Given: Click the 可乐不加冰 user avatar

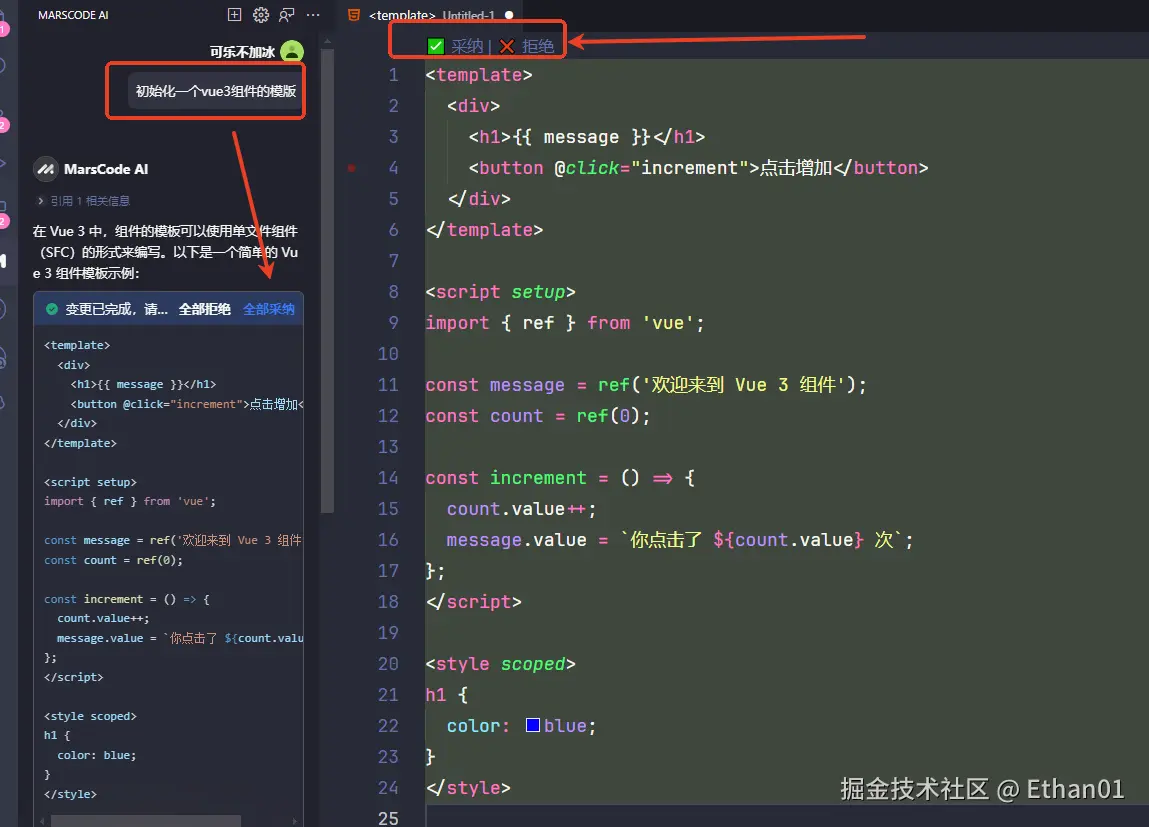Looking at the screenshot, I should 291,50.
